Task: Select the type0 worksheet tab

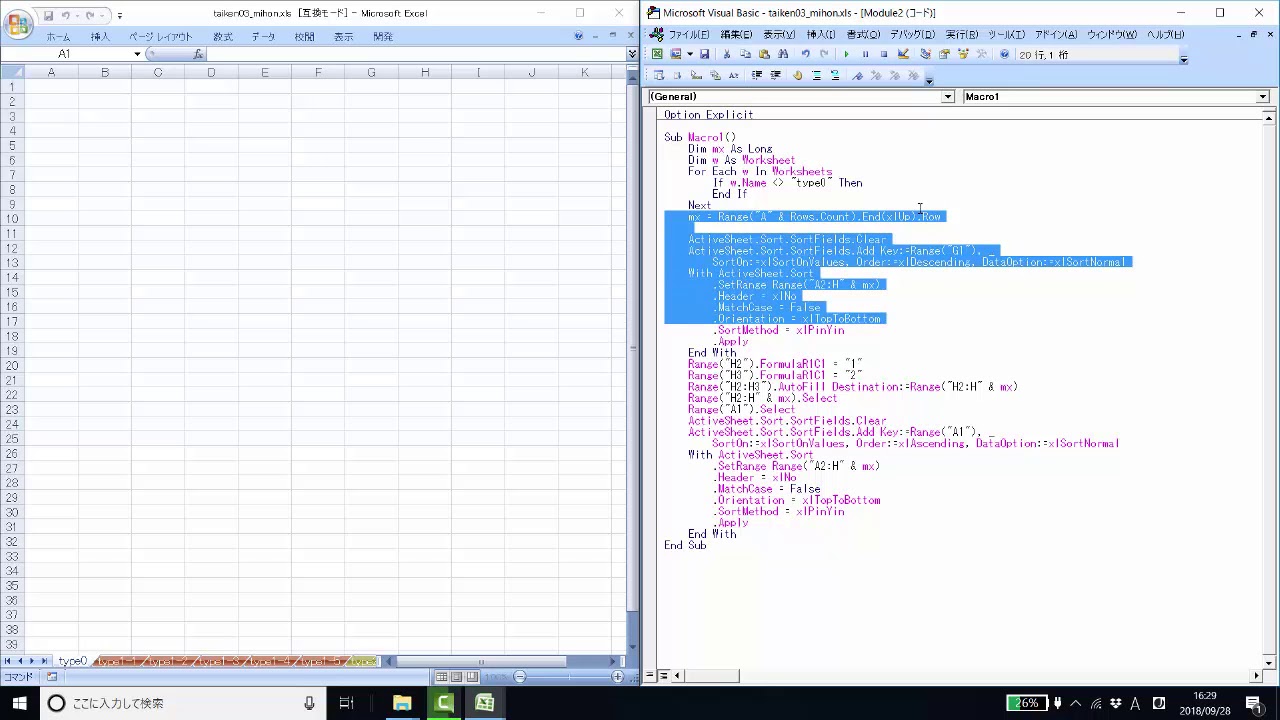Action: (72, 662)
